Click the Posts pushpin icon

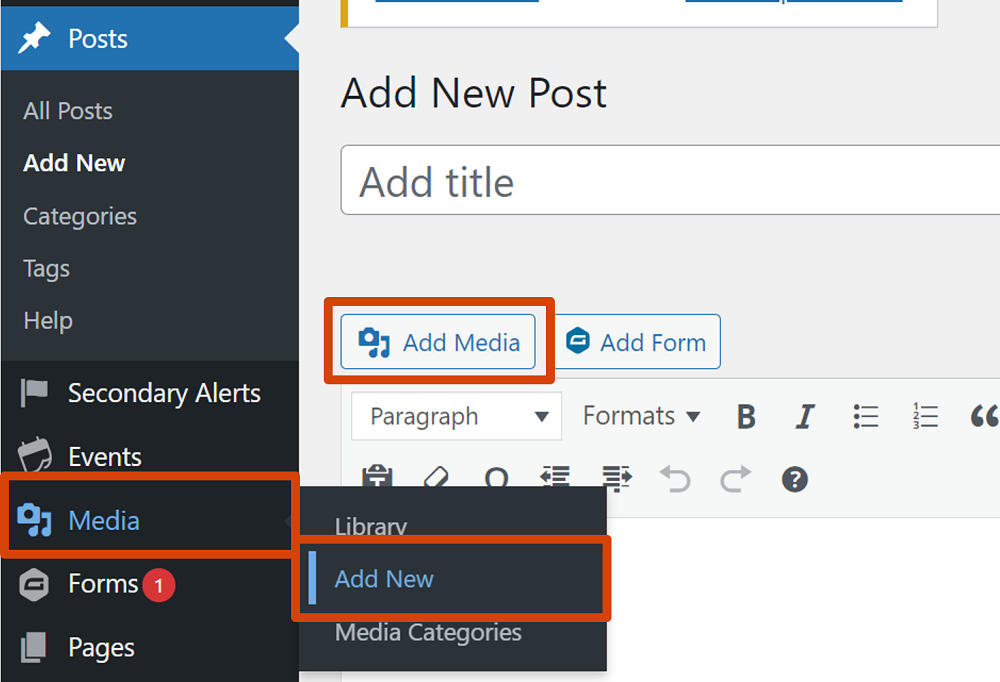click(34, 38)
